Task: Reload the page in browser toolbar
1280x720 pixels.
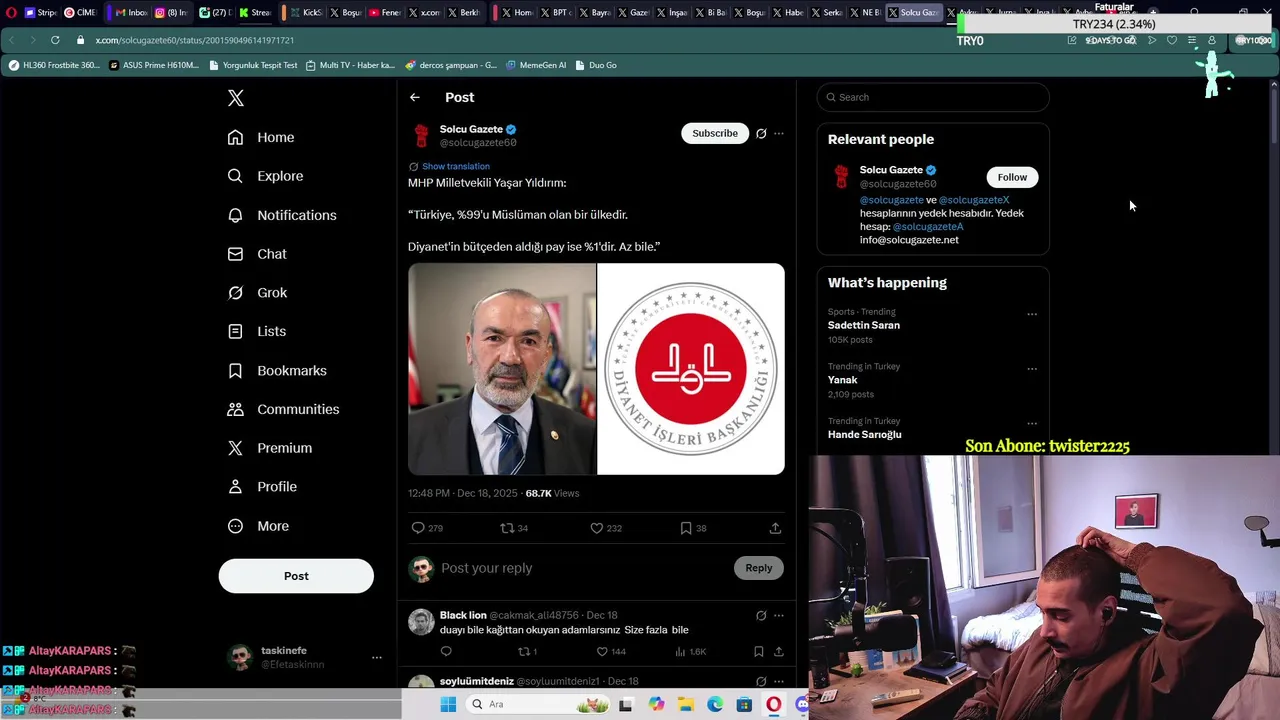Action: pyautogui.click(x=55, y=40)
